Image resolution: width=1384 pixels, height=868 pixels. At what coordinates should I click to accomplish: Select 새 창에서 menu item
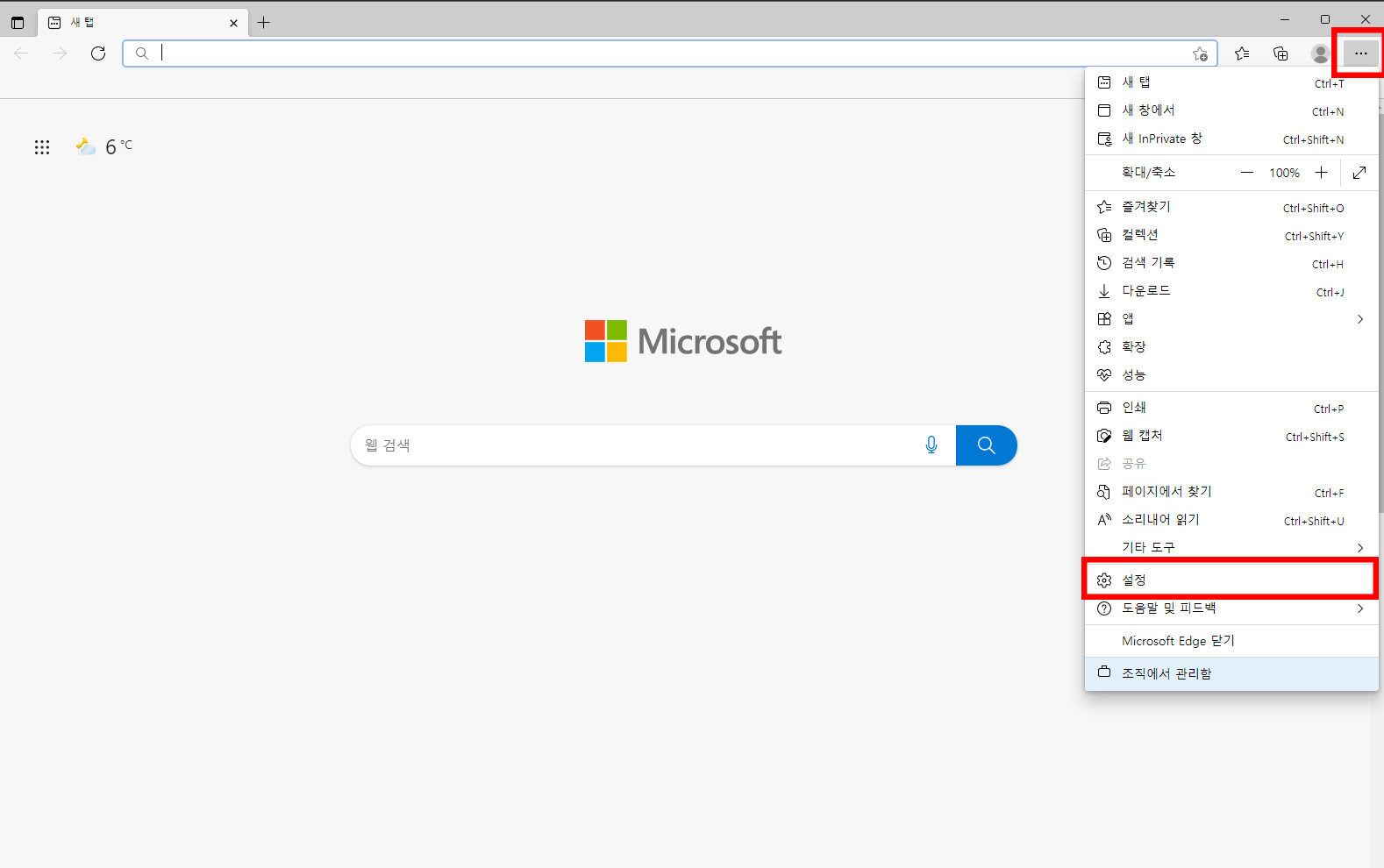click(x=1231, y=110)
